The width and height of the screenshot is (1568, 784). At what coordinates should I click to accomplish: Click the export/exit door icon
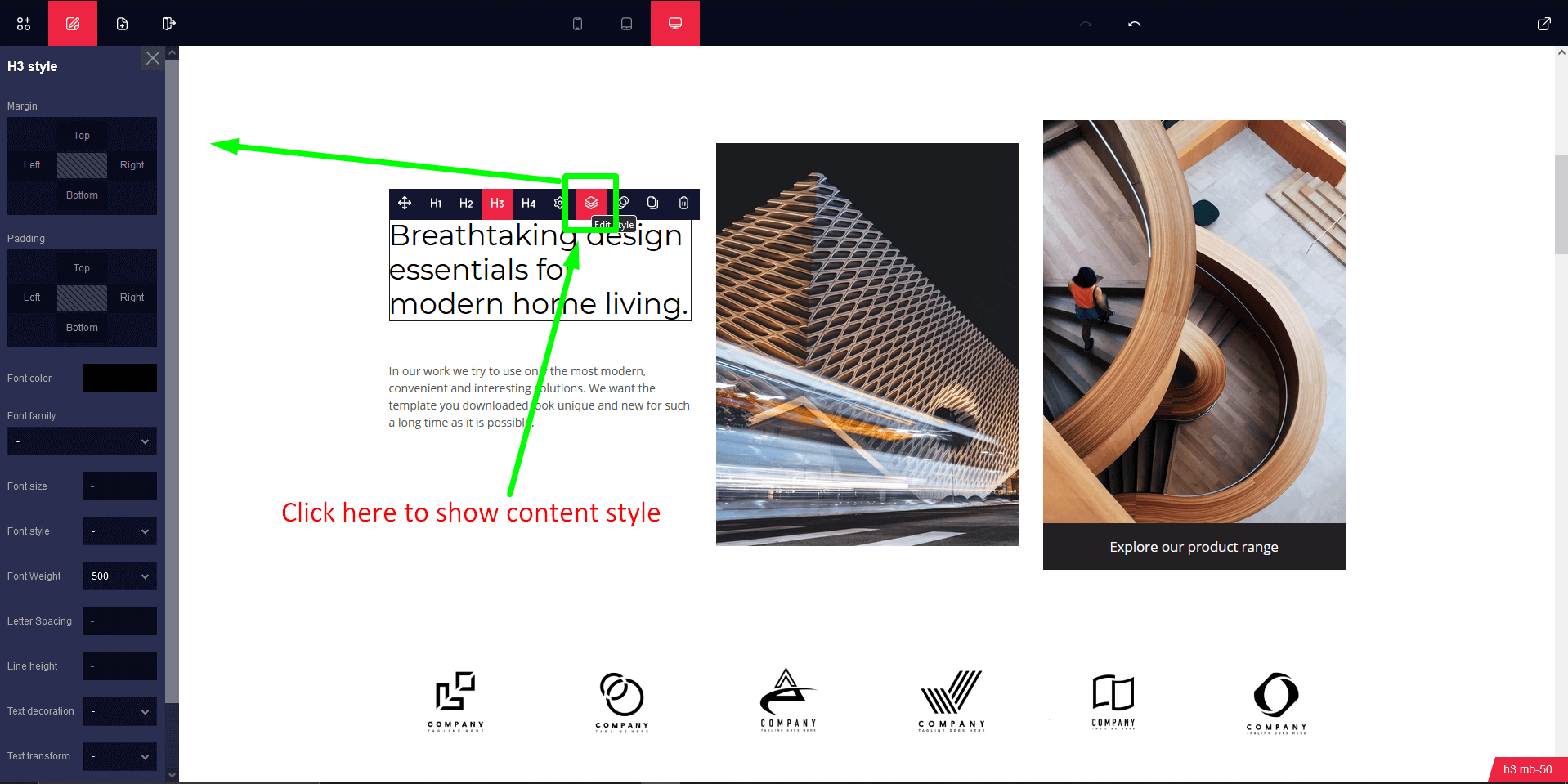pos(168,24)
